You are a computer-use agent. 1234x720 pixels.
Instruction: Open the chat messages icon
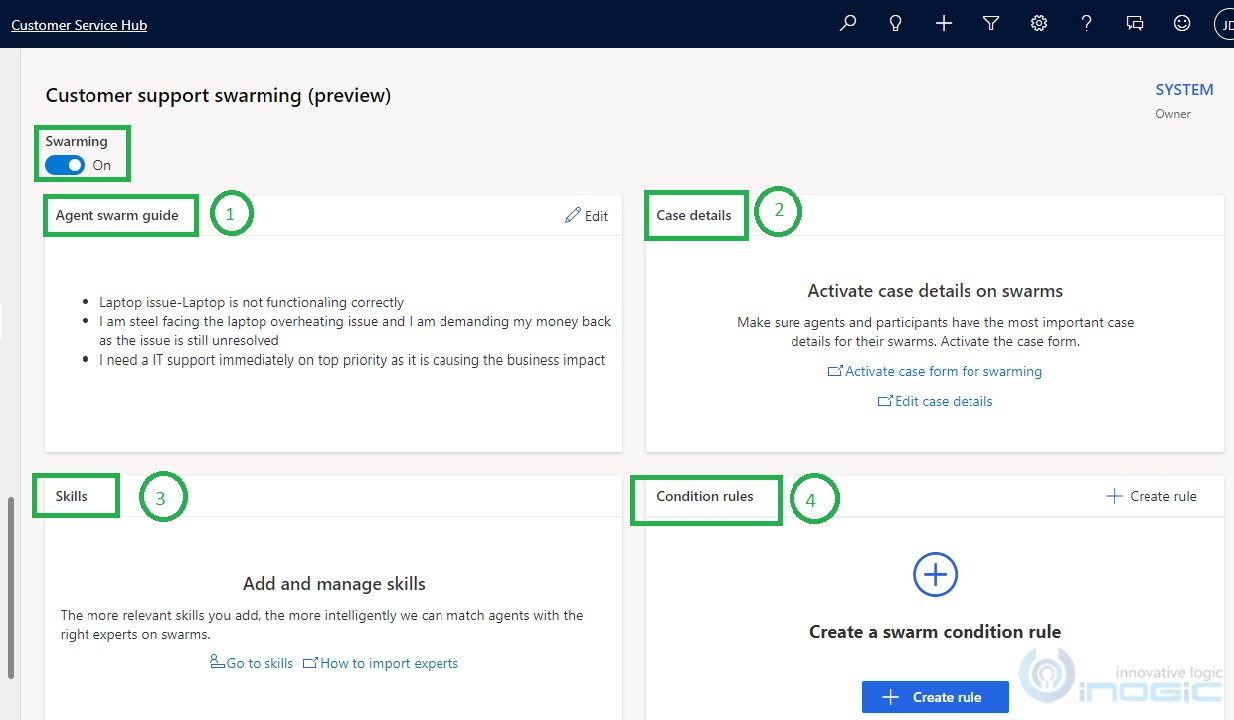pyautogui.click(x=1135, y=23)
